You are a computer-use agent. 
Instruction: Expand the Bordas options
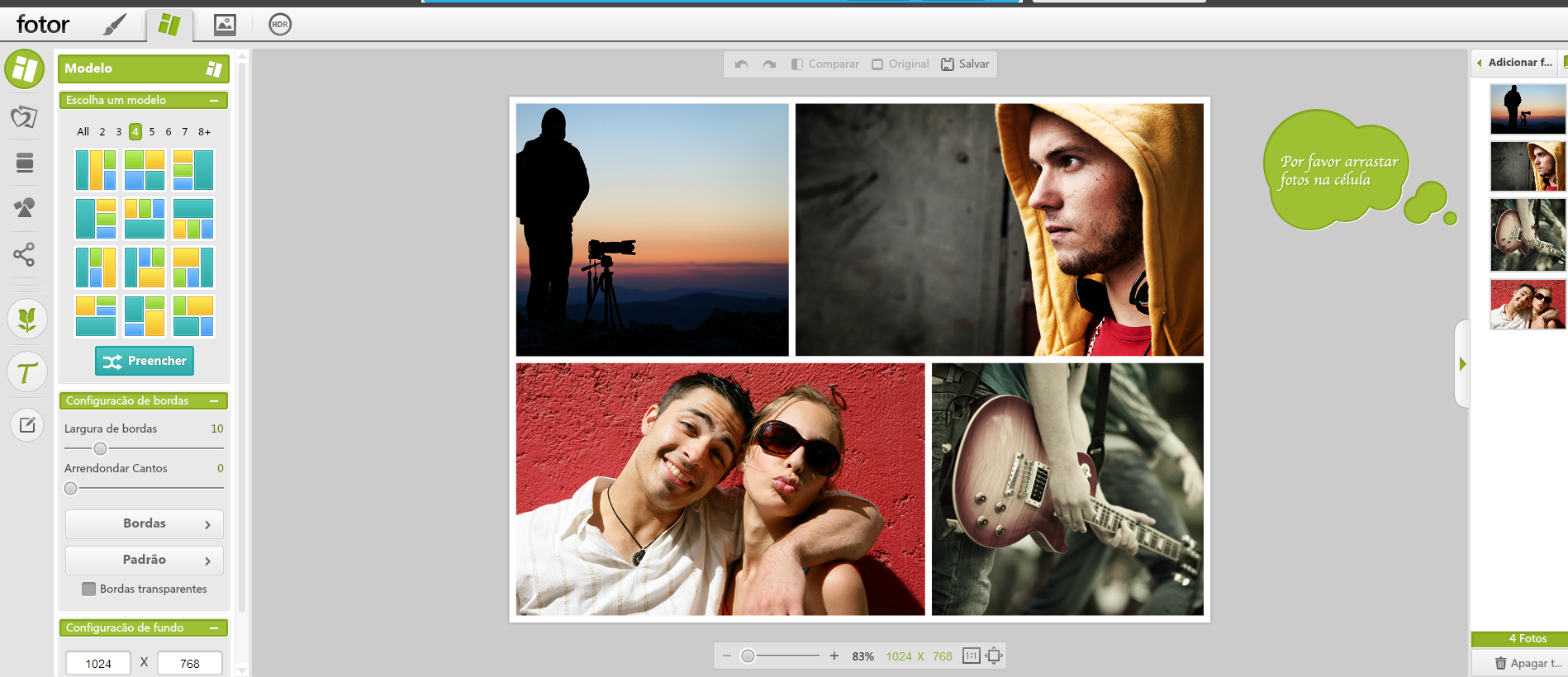click(145, 523)
